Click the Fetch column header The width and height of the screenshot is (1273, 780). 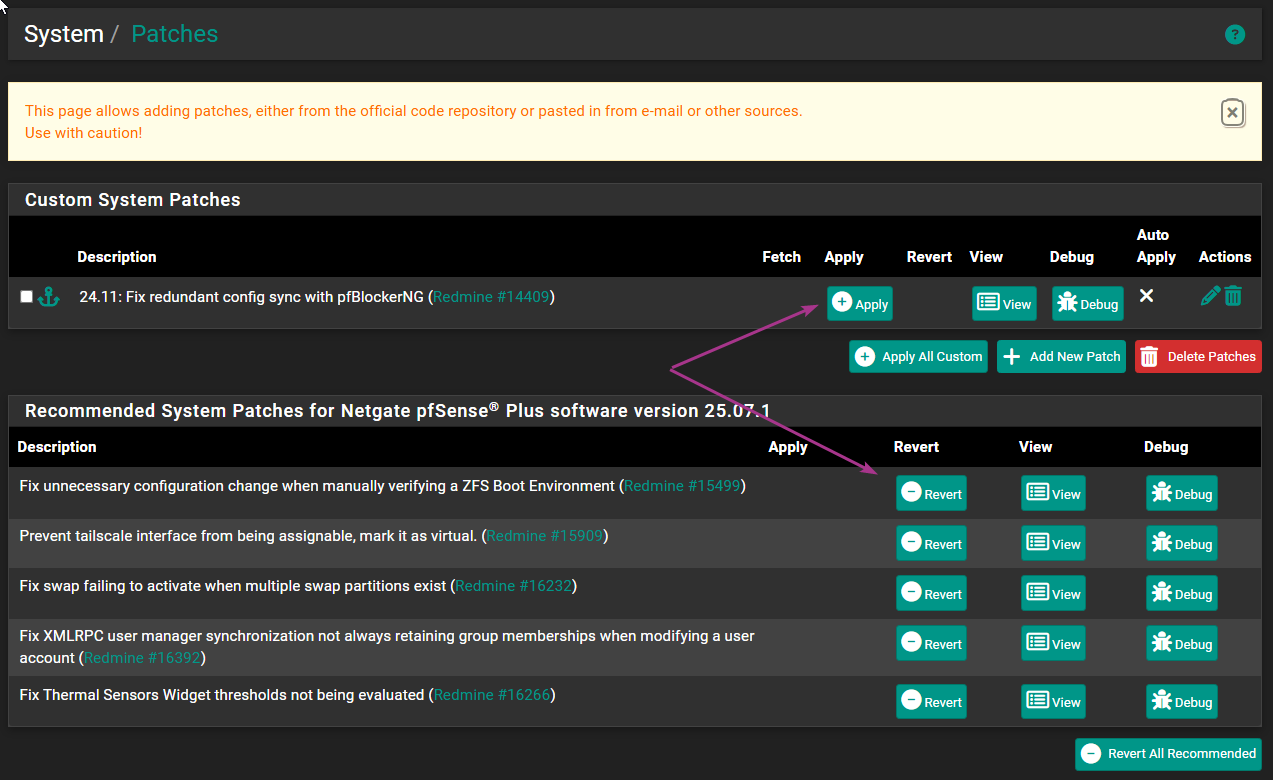pos(781,257)
